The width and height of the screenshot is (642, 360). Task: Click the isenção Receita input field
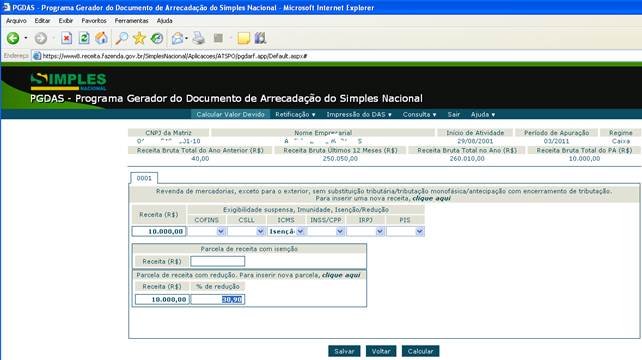click(217, 261)
